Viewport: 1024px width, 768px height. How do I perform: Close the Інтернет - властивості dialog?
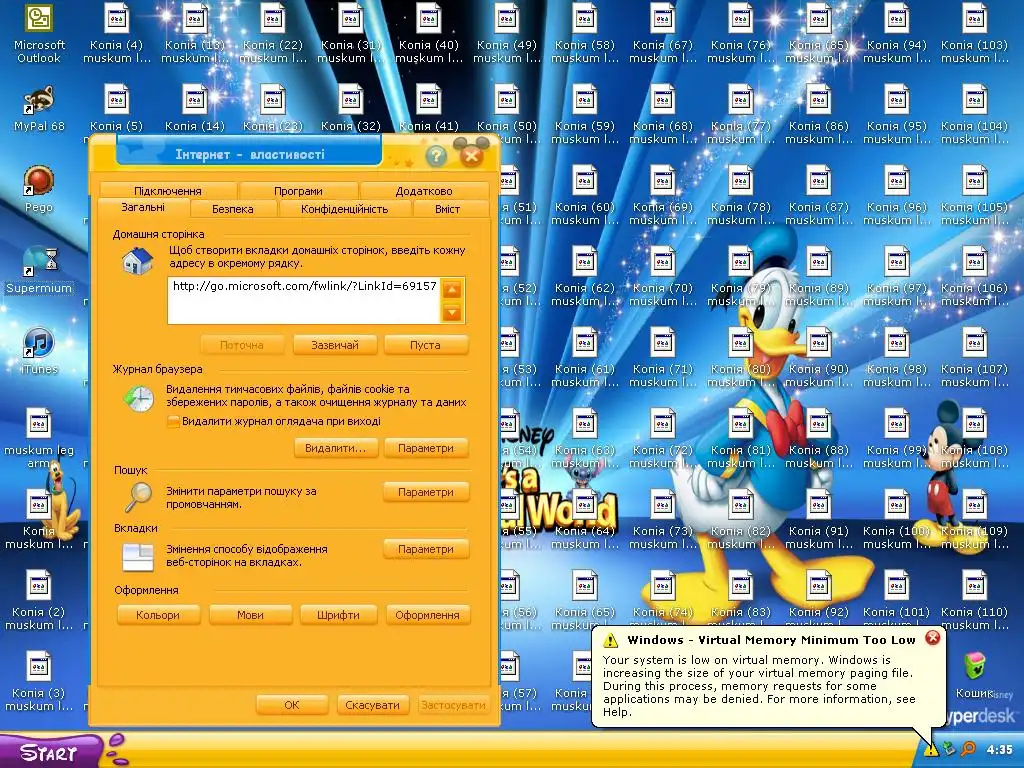(472, 155)
